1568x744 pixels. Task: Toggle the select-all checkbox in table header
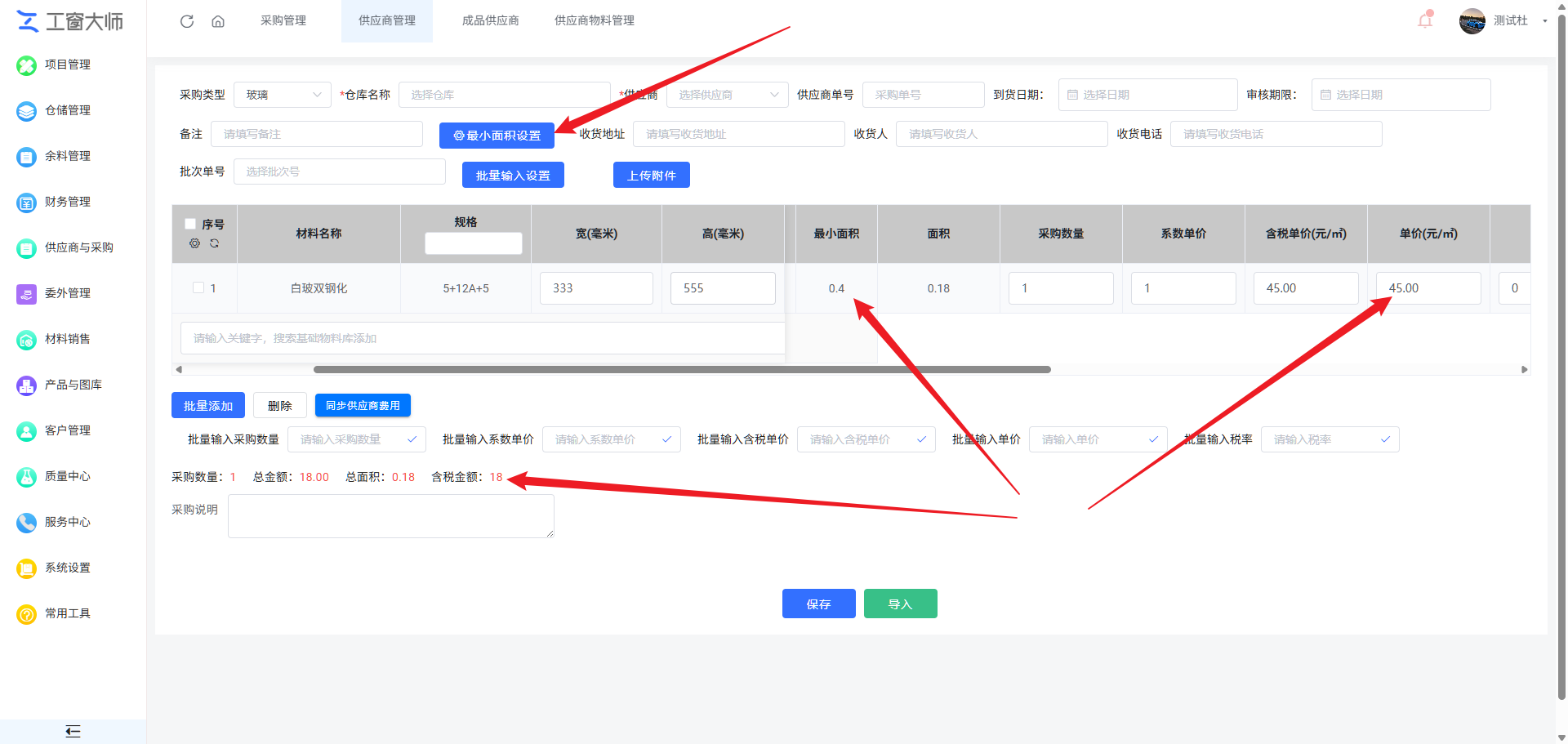coord(190,224)
